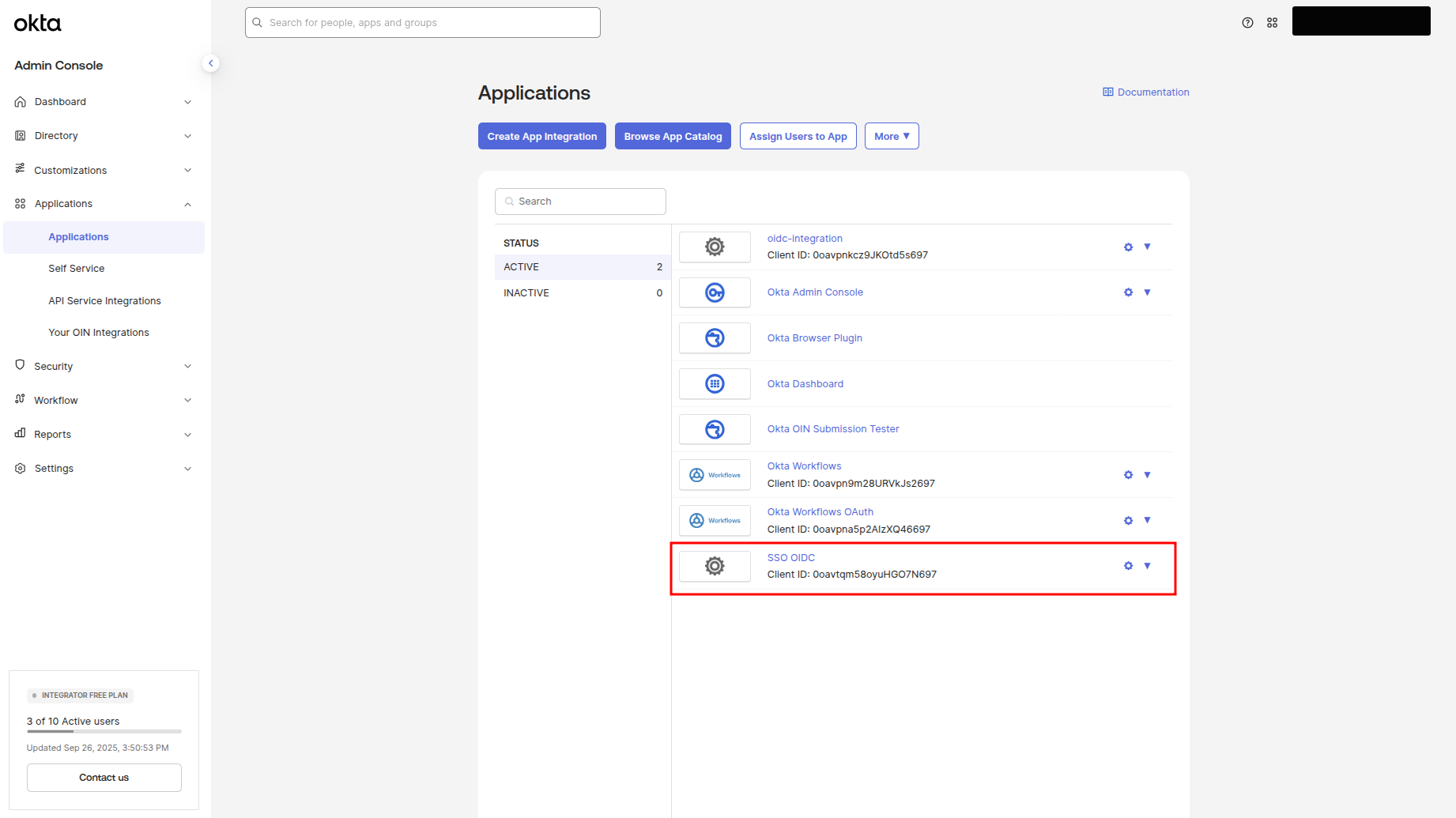Expand the Security menu chevron
Image resolution: width=1456 pixels, height=818 pixels.
point(187,366)
